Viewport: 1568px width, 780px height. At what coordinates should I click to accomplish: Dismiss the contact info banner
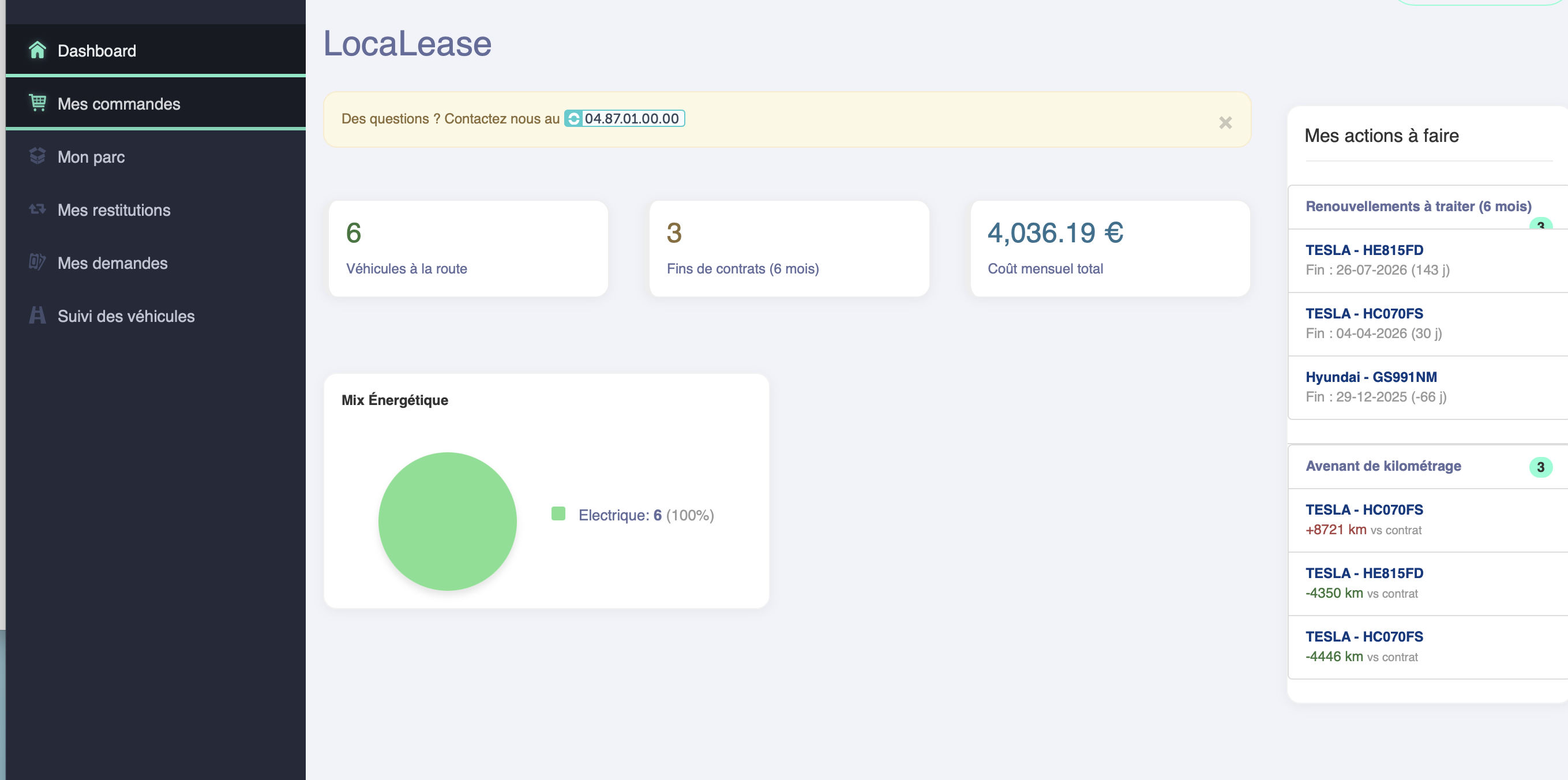pyautogui.click(x=1225, y=122)
